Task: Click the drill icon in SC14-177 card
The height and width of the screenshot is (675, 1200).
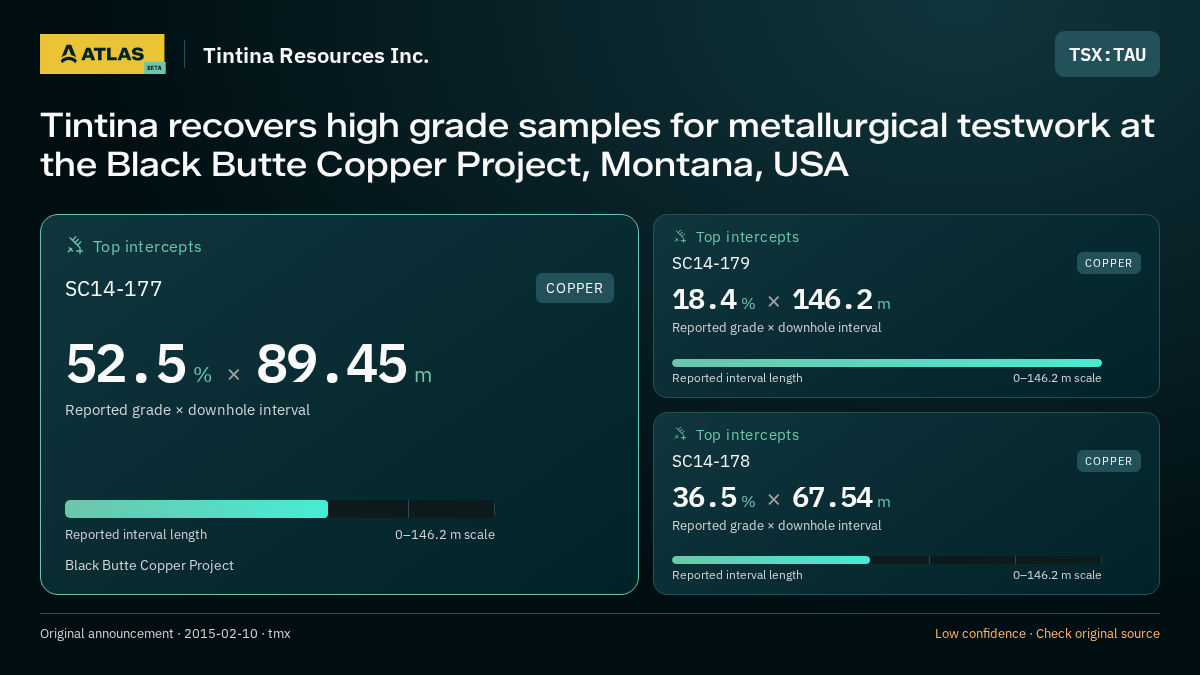Action: pos(75,245)
